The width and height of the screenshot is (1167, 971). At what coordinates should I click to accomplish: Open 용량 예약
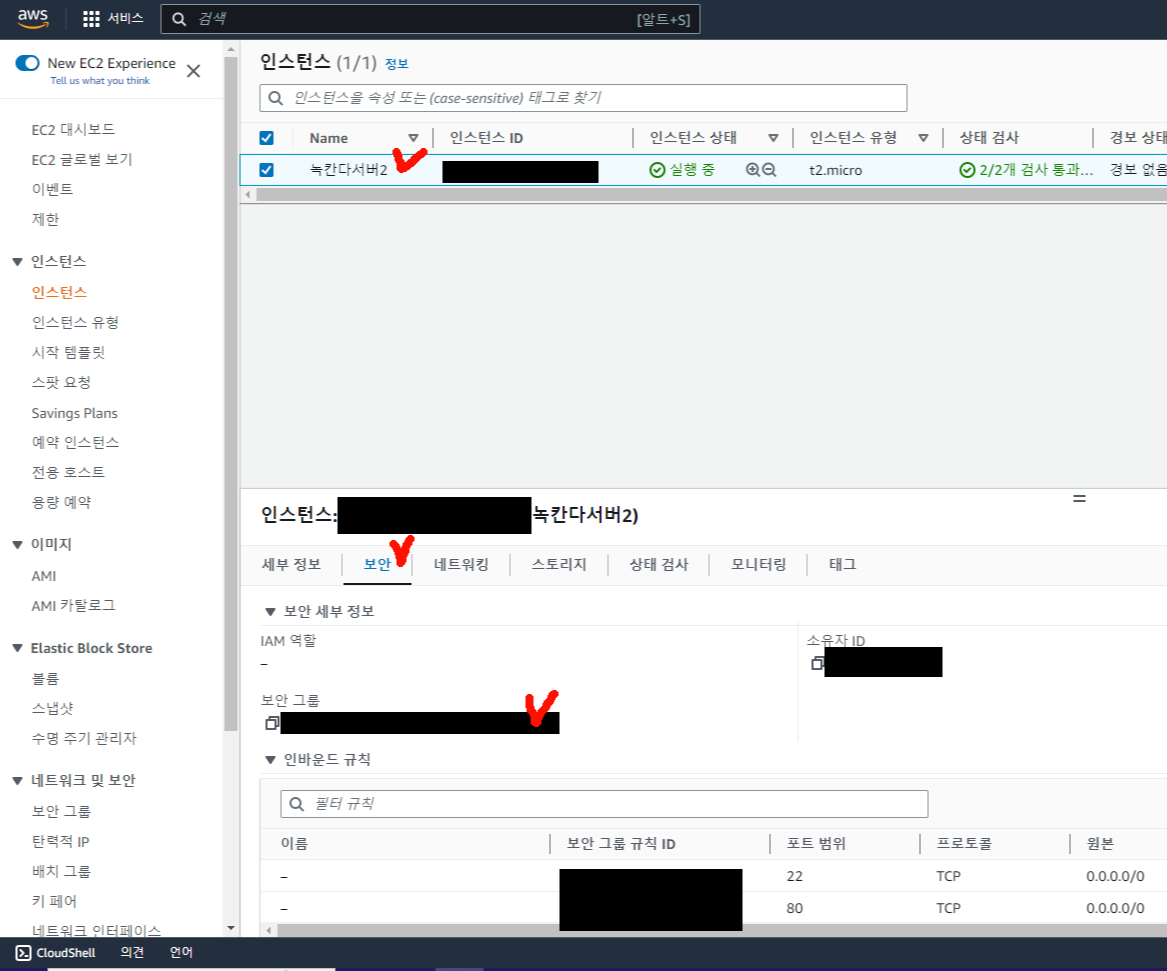[x=61, y=502]
